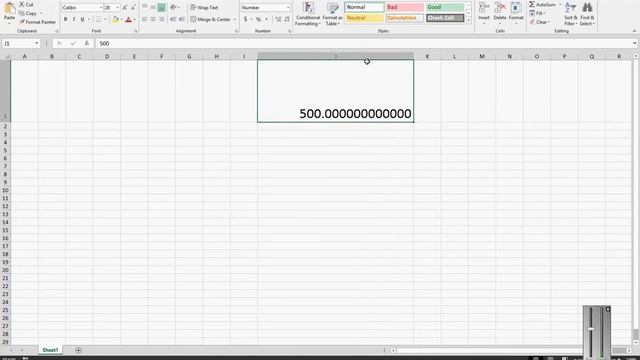This screenshot has width=640, height=360.
Task: Expand the formula bar
Action: click(x=634, y=43)
